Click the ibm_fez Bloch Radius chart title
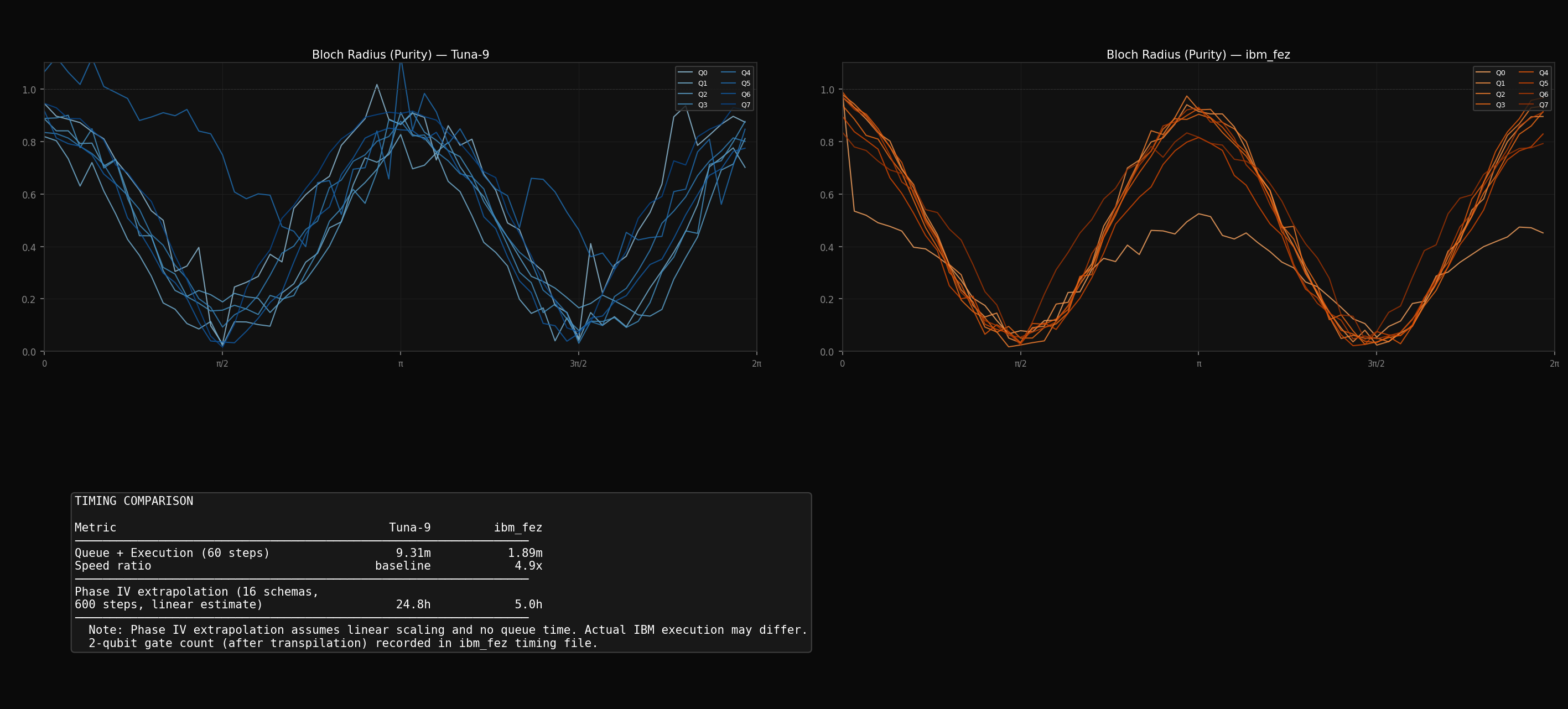 tap(1197, 55)
